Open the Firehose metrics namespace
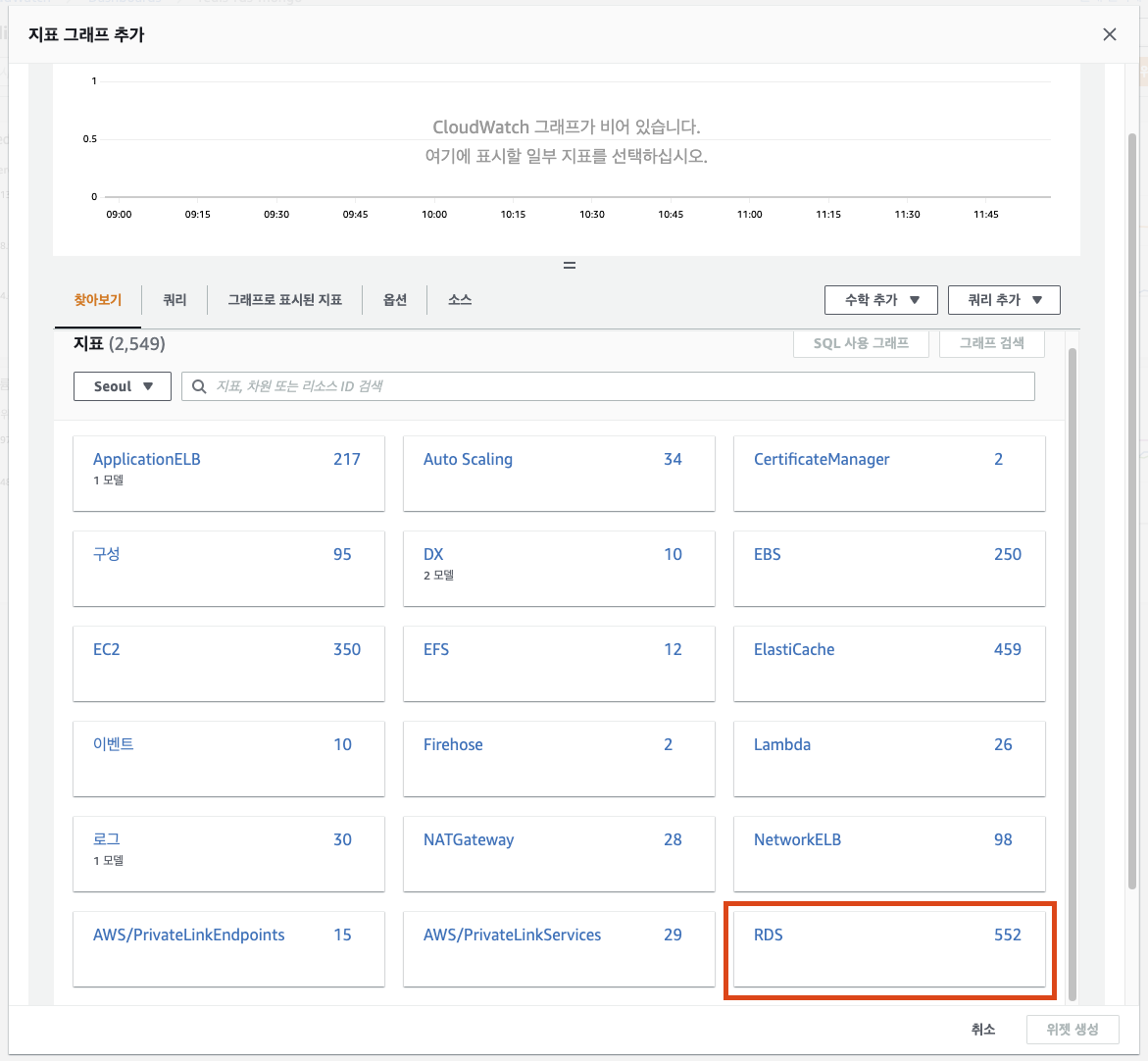The width and height of the screenshot is (1148, 1061). (x=559, y=759)
